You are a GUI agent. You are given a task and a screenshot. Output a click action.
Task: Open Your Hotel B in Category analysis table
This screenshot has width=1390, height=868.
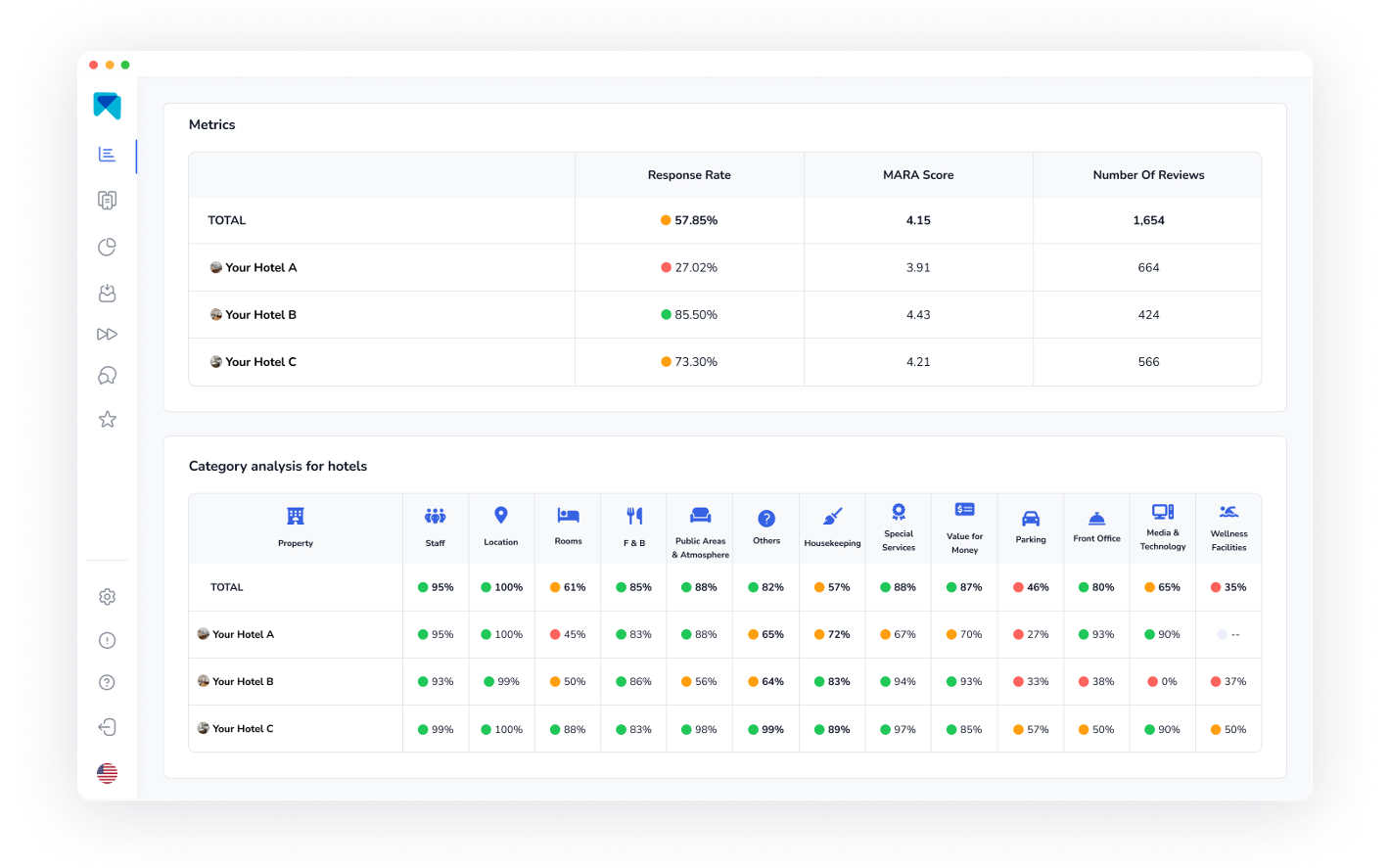pyautogui.click(x=243, y=681)
